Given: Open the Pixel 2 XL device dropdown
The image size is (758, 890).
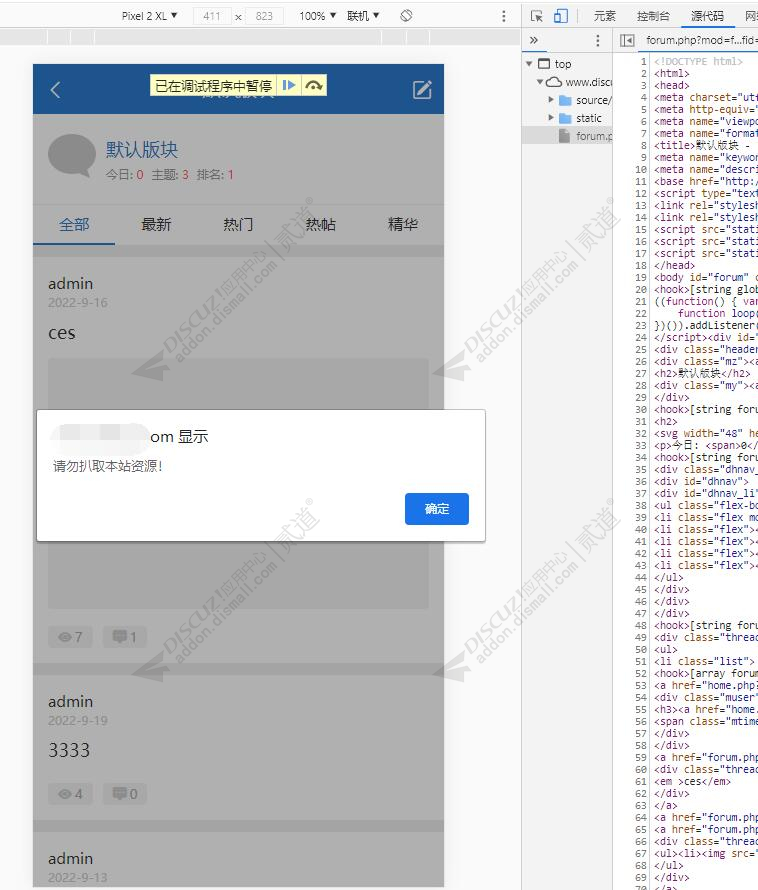Looking at the screenshot, I should coord(149,16).
